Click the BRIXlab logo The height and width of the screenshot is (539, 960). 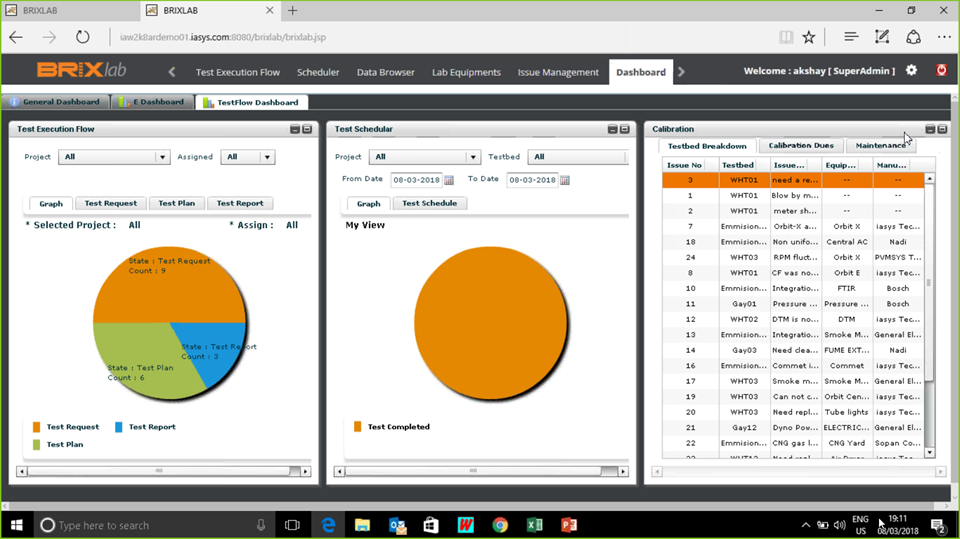(81, 70)
